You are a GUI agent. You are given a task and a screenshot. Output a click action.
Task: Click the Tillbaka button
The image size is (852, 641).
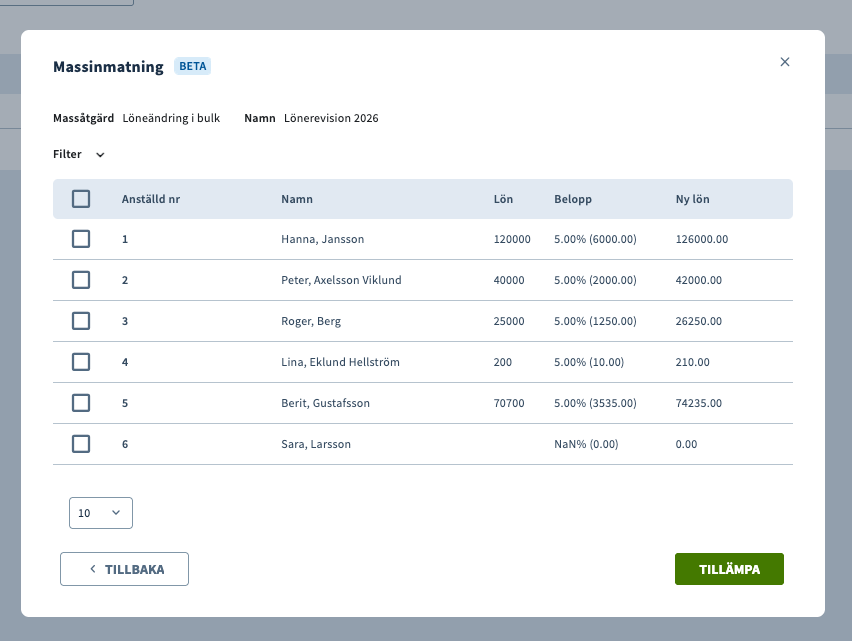pyautogui.click(x=124, y=569)
